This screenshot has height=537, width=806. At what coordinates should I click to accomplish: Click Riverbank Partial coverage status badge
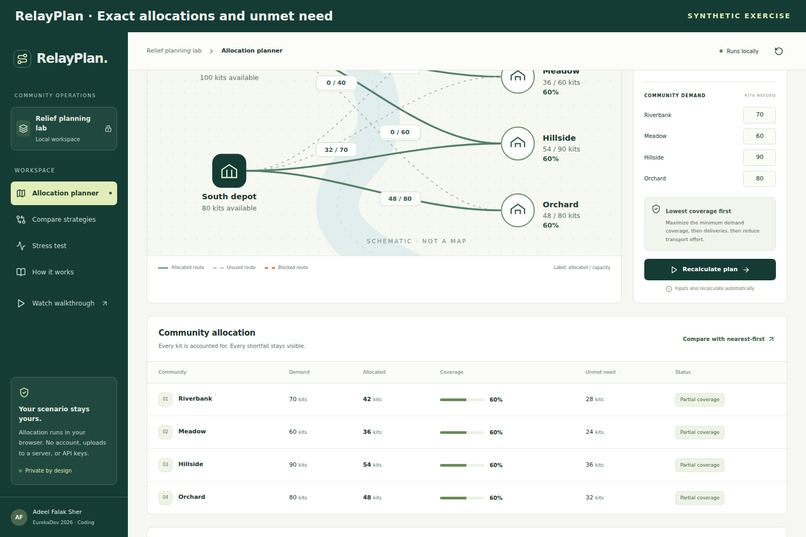click(x=700, y=400)
